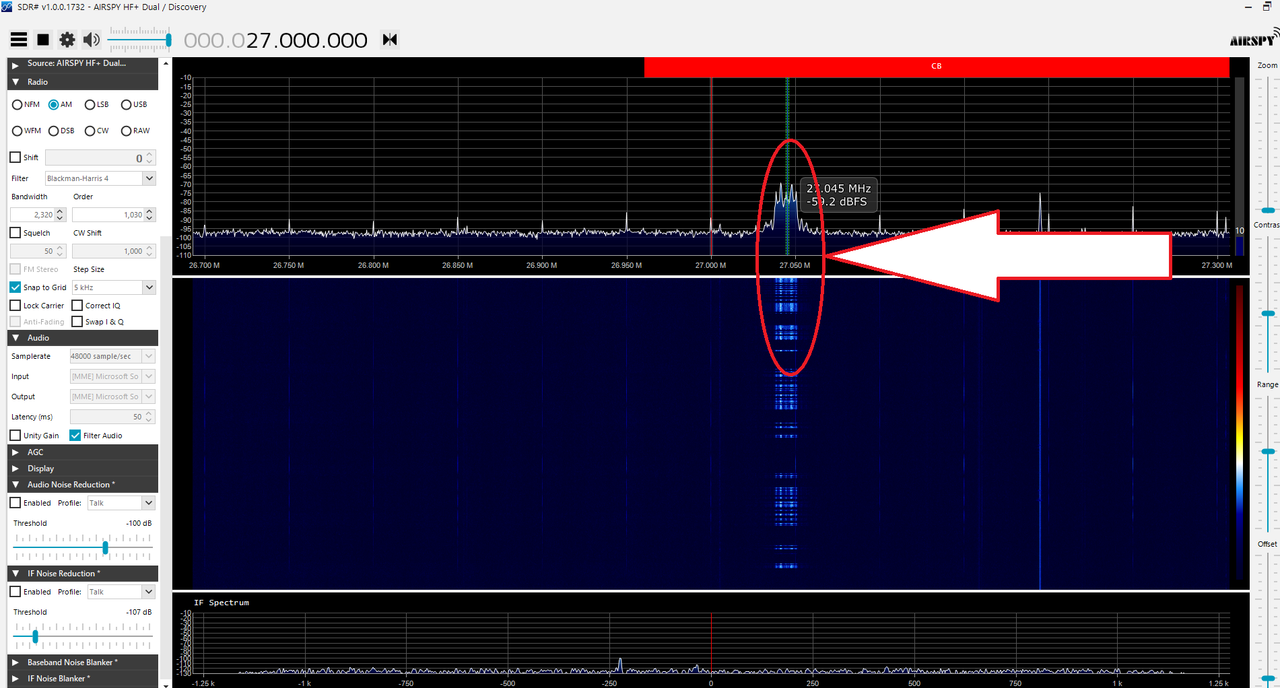Enable Audio Noise Reduction checkbox
Screen dimensions: 1280x688
tap(15, 503)
